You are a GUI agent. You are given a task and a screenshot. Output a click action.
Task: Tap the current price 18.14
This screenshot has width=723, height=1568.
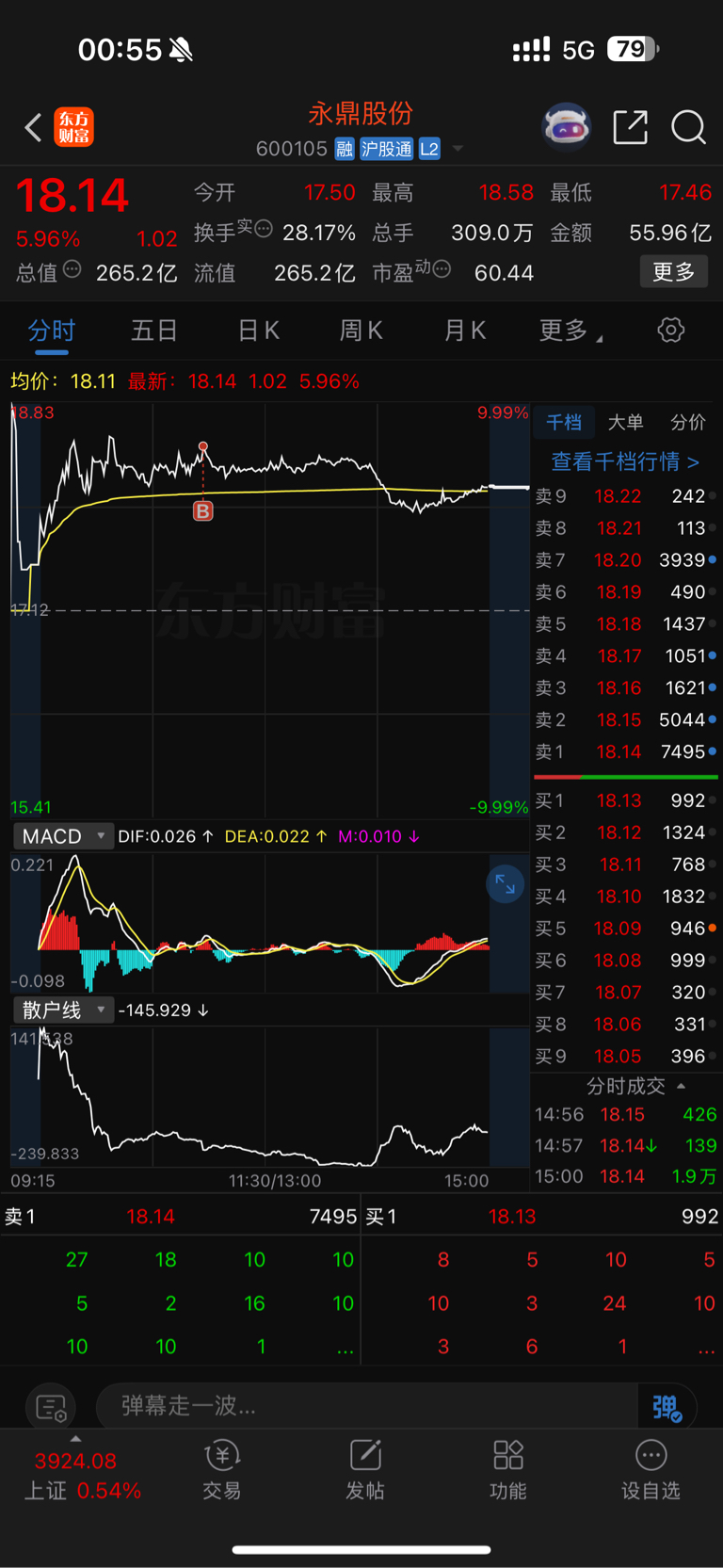point(72,196)
